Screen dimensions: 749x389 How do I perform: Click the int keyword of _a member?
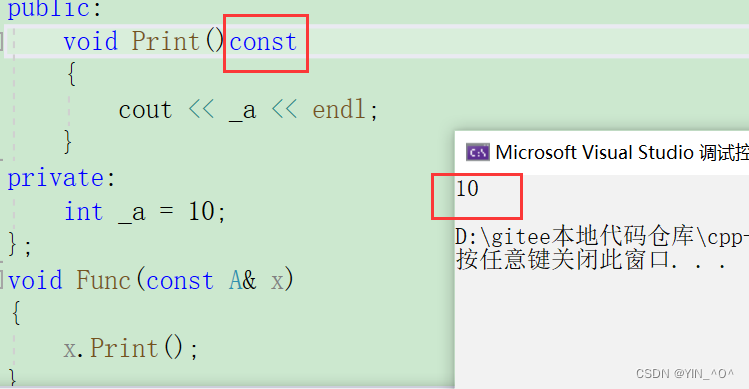coord(84,212)
